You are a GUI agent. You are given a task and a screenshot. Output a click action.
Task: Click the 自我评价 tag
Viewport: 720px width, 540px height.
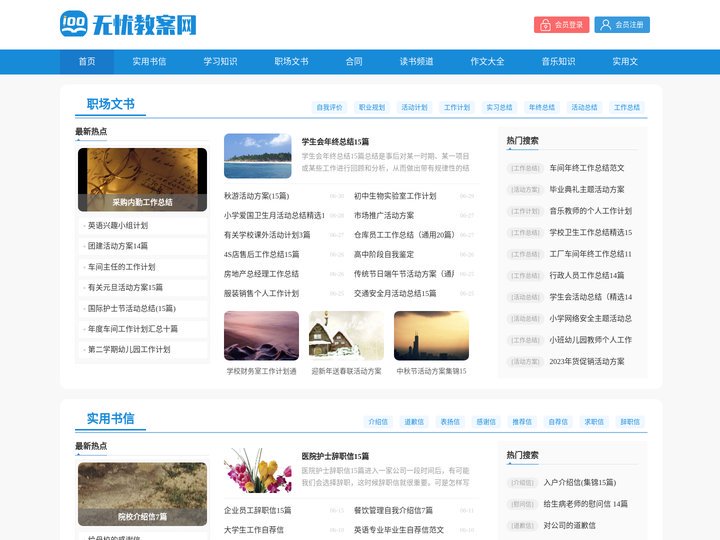[x=329, y=107]
